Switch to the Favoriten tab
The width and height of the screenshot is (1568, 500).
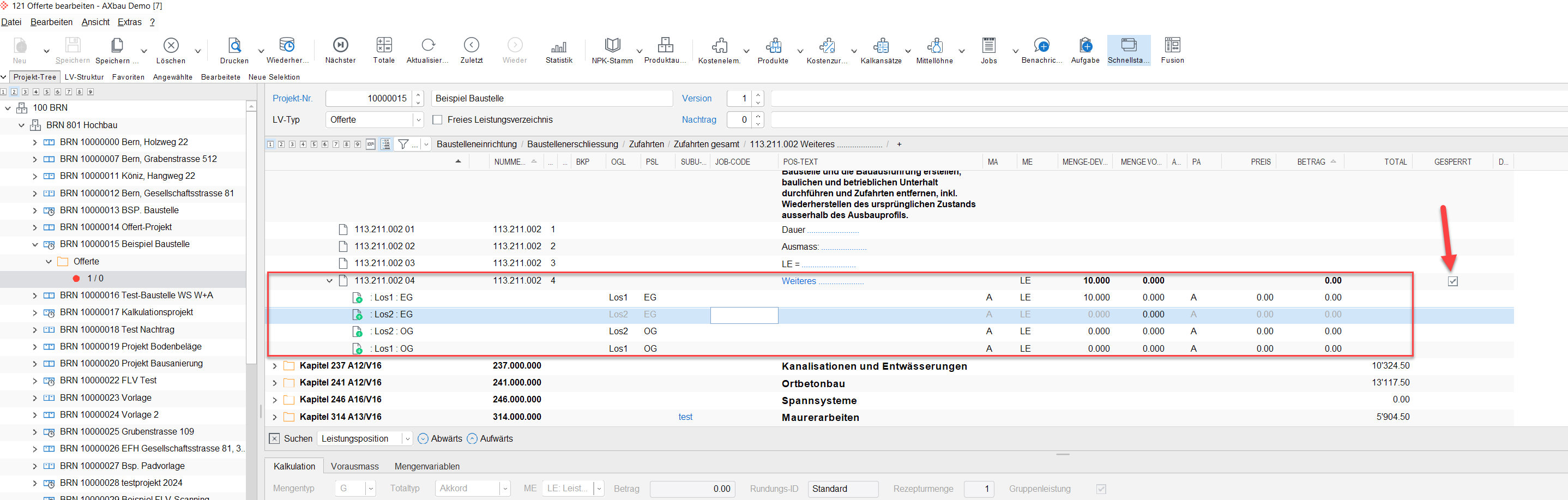(x=129, y=77)
